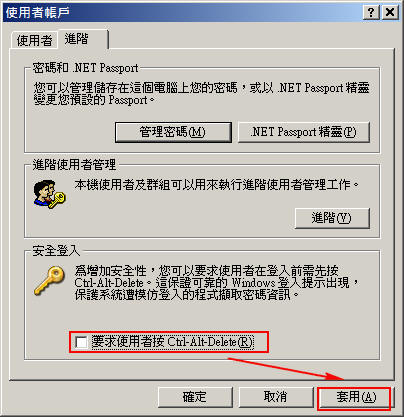
Task: Click the users-with-key icon
Action: click(x=49, y=195)
